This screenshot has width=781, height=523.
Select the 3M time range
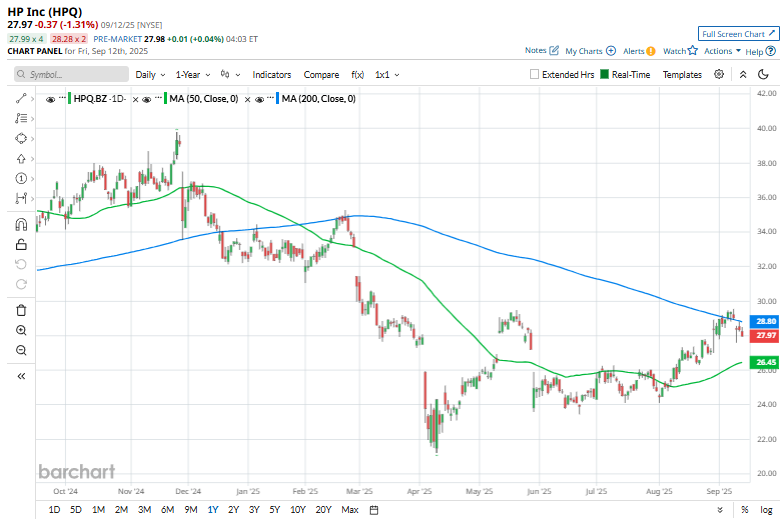point(144,510)
